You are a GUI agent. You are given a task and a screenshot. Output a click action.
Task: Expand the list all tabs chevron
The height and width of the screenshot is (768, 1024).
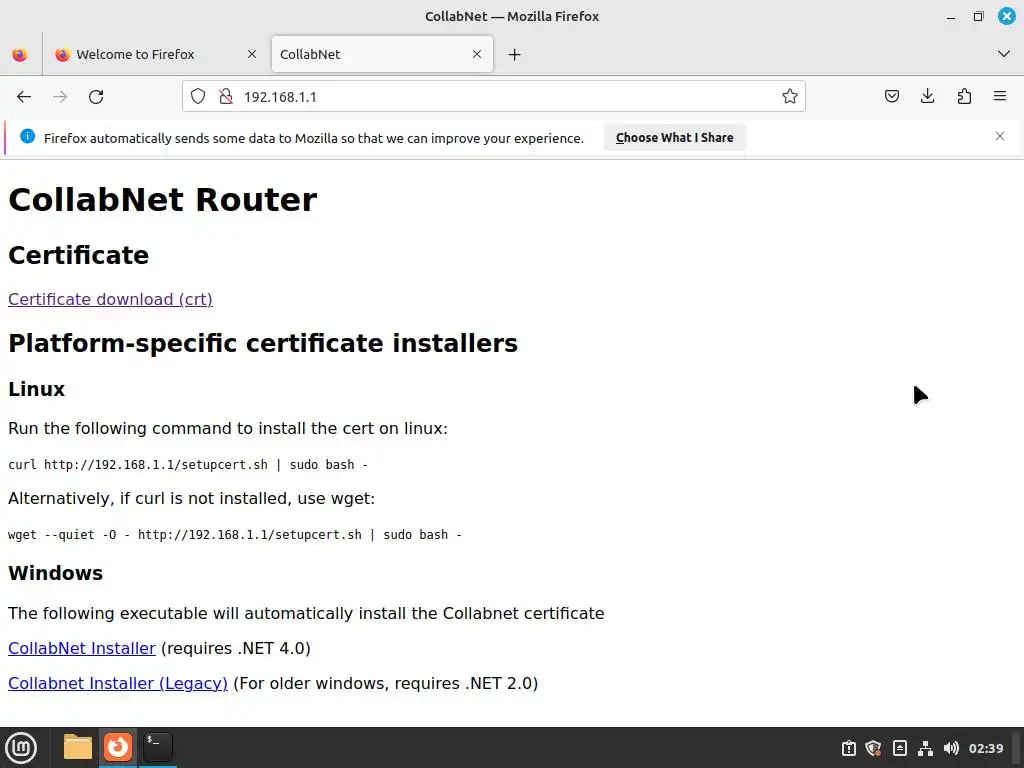click(1004, 54)
